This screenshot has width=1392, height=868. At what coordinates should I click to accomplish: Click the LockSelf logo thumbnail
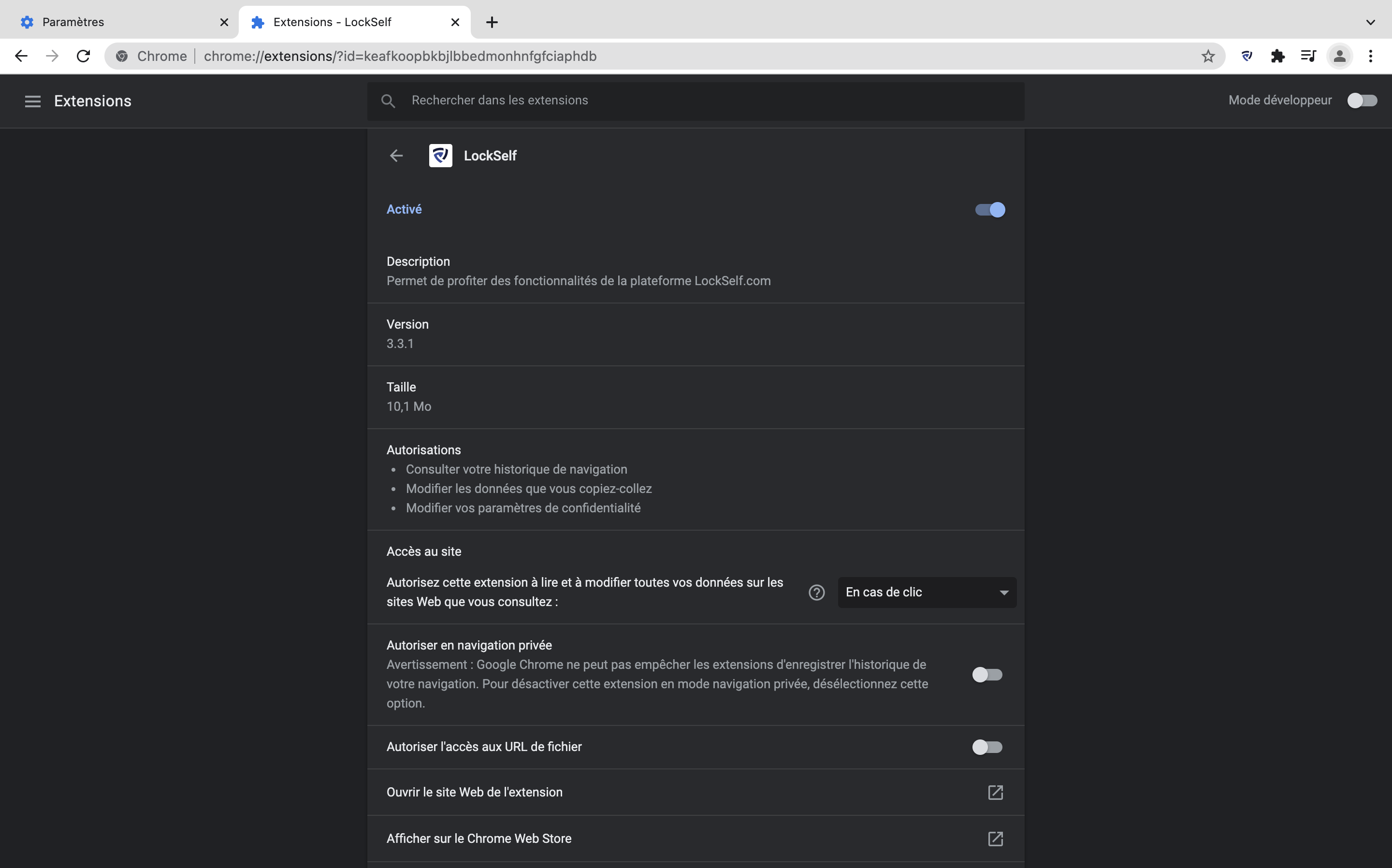440,156
